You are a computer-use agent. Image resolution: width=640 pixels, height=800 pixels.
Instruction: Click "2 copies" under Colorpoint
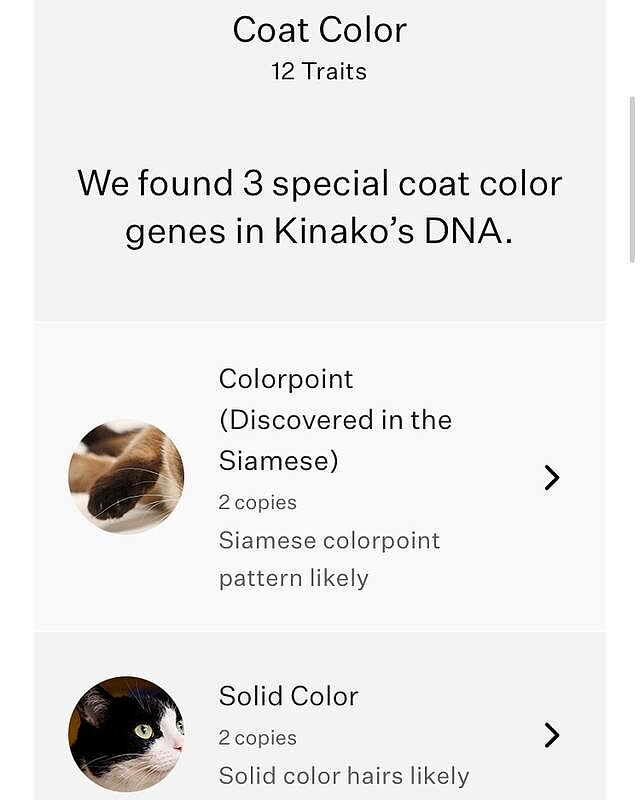pos(257,502)
